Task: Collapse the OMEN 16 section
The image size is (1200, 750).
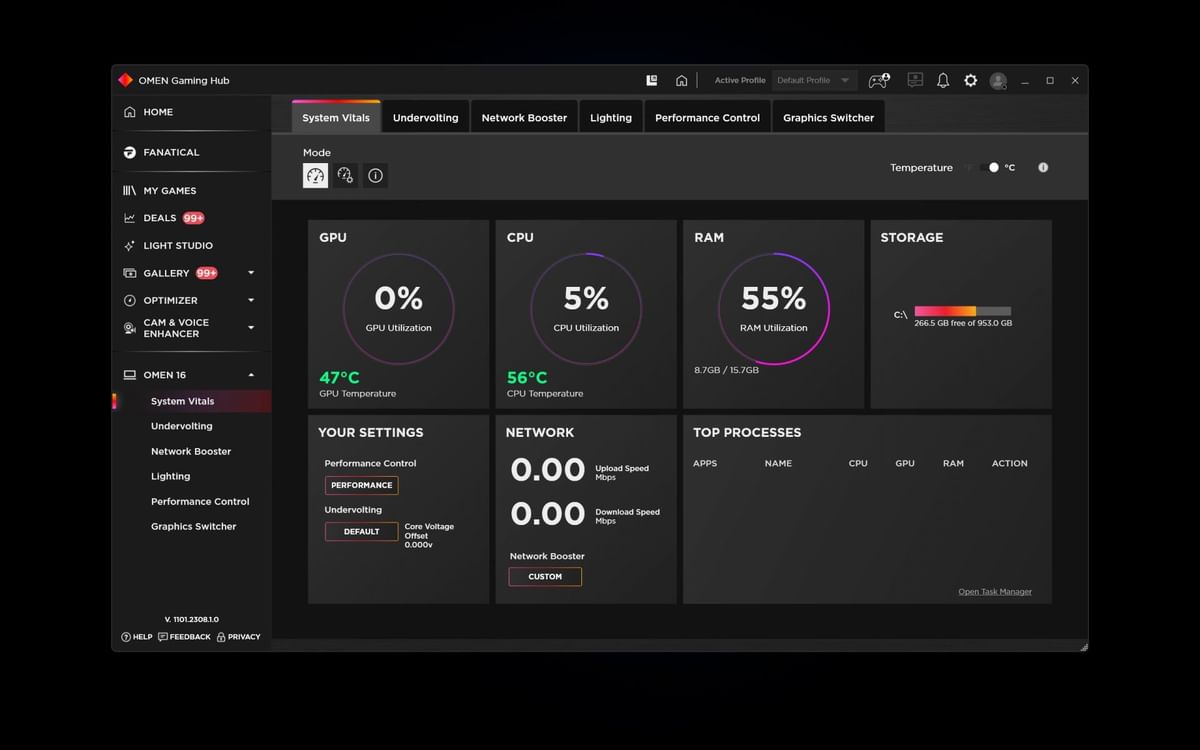Action: point(253,374)
